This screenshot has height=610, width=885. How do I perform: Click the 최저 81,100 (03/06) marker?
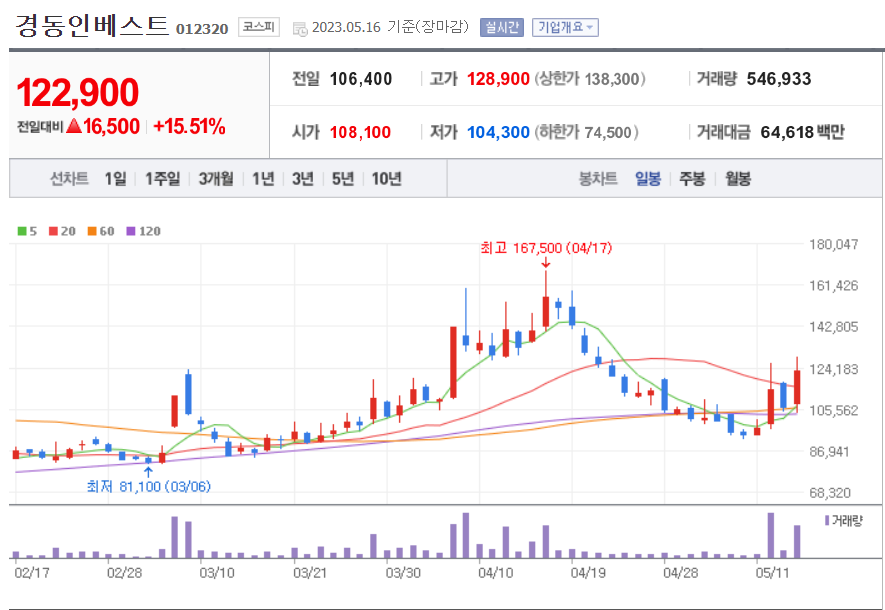pyautogui.click(x=148, y=486)
